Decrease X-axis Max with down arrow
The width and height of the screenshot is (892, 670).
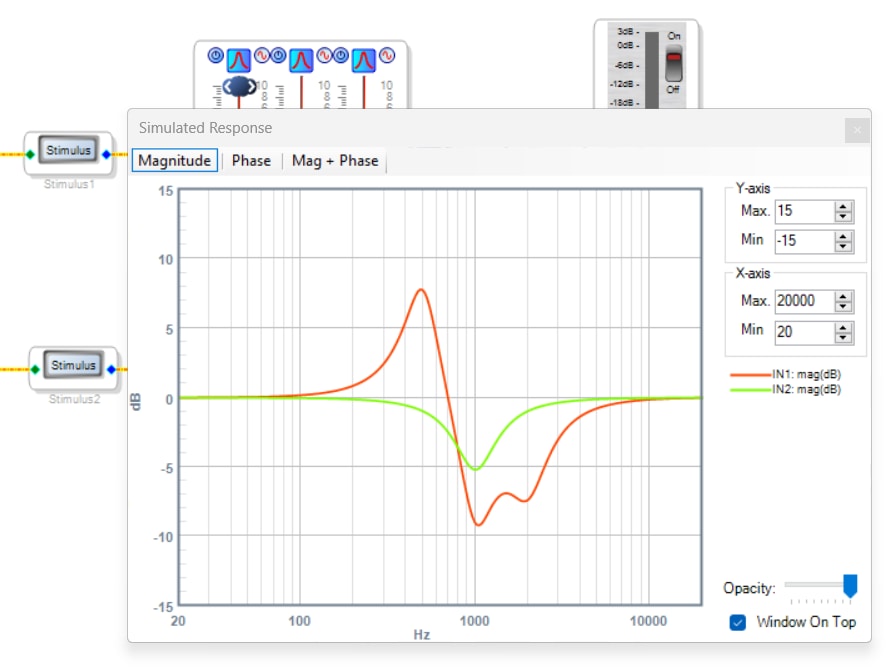tap(843, 307)
